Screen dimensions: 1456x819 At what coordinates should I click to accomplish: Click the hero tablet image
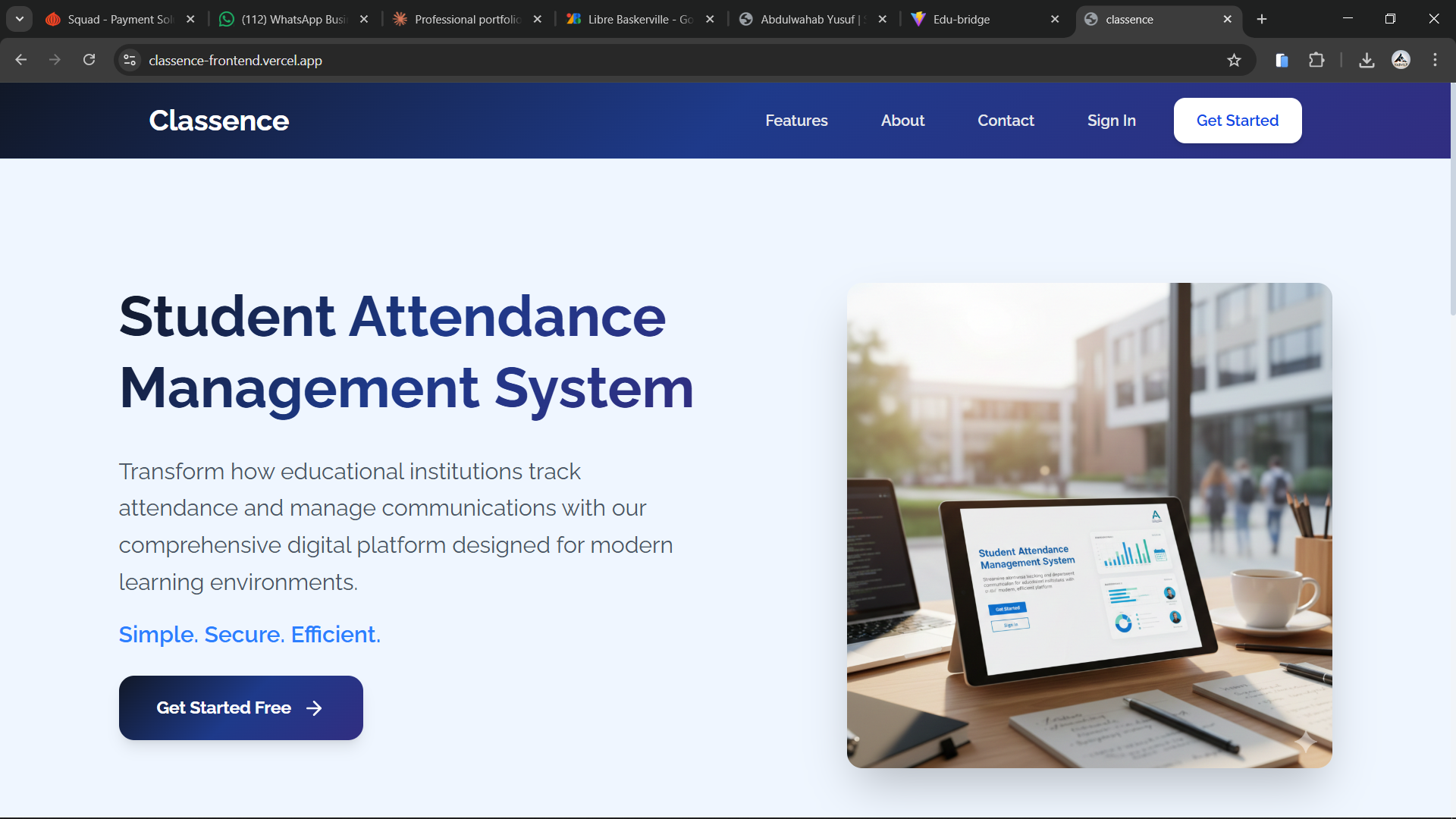[x=1089, y=526]
